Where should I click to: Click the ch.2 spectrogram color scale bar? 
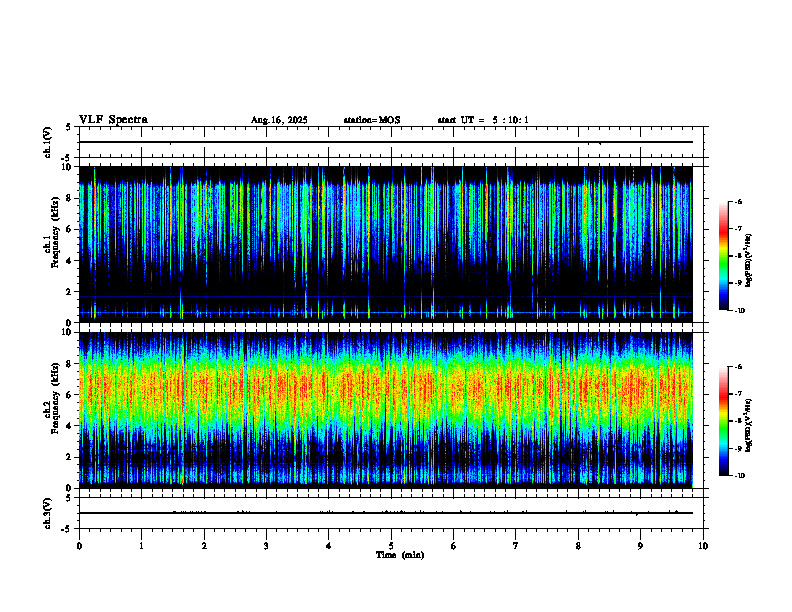coord(723,421)
